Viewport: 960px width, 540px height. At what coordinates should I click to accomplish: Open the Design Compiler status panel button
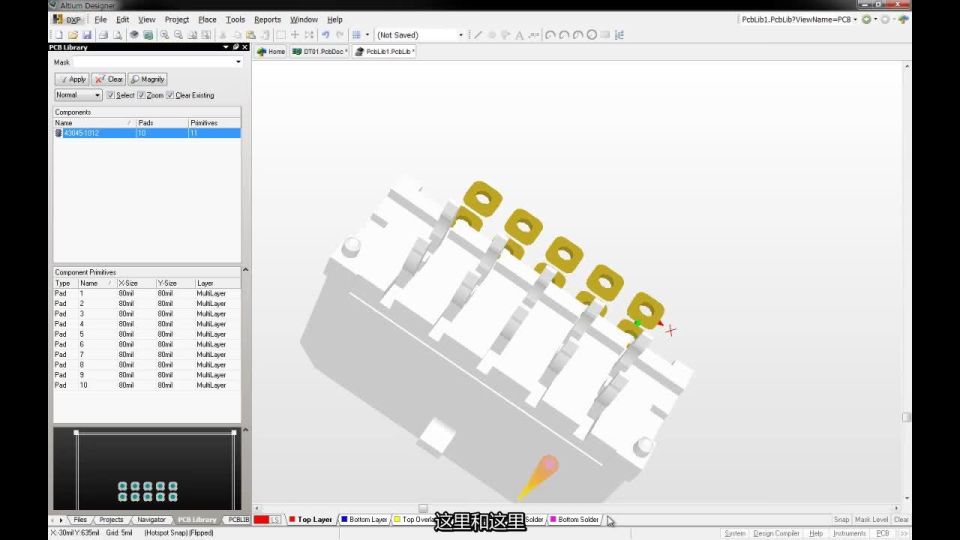pos(776,533)
